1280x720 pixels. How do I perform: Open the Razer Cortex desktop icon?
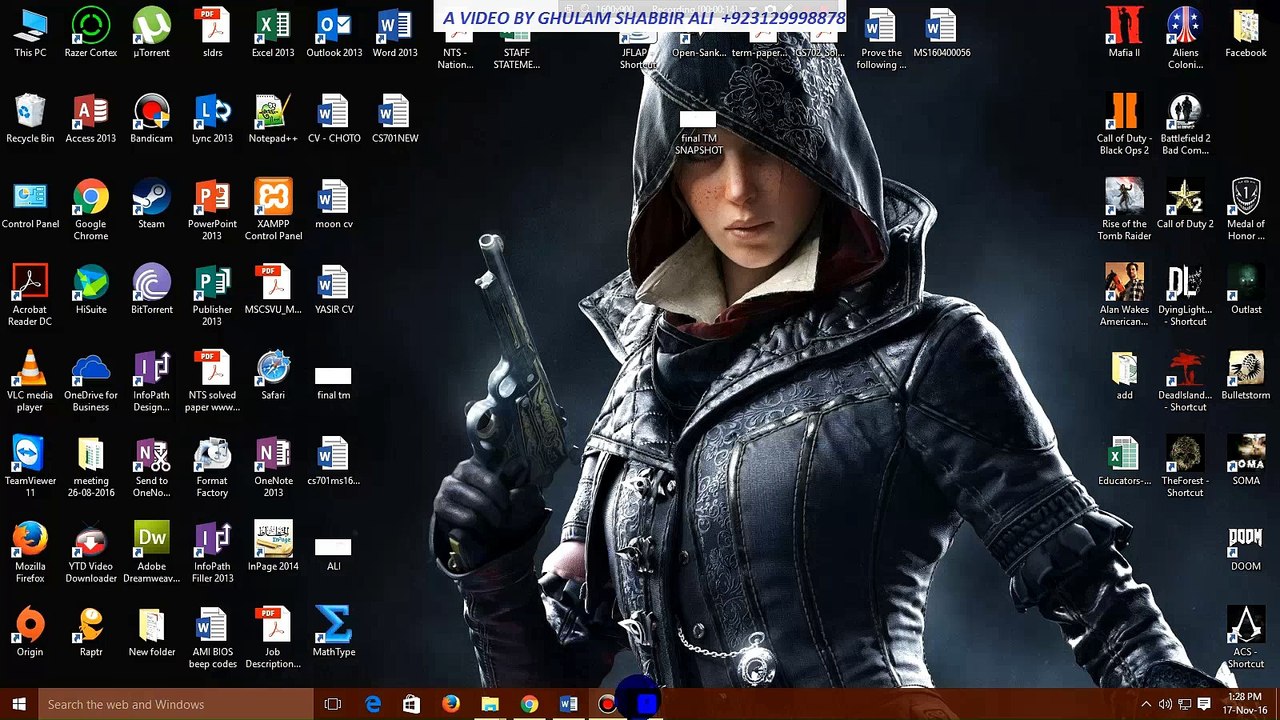90,28
